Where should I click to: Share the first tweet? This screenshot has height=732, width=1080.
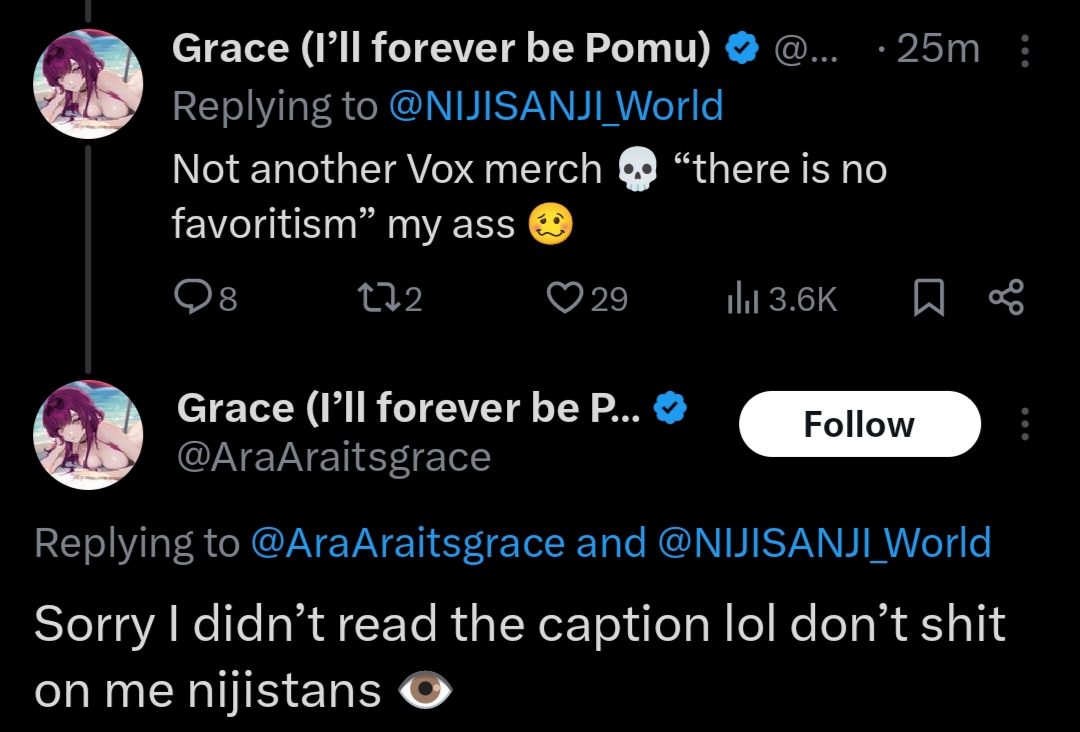click(1005, 297)
